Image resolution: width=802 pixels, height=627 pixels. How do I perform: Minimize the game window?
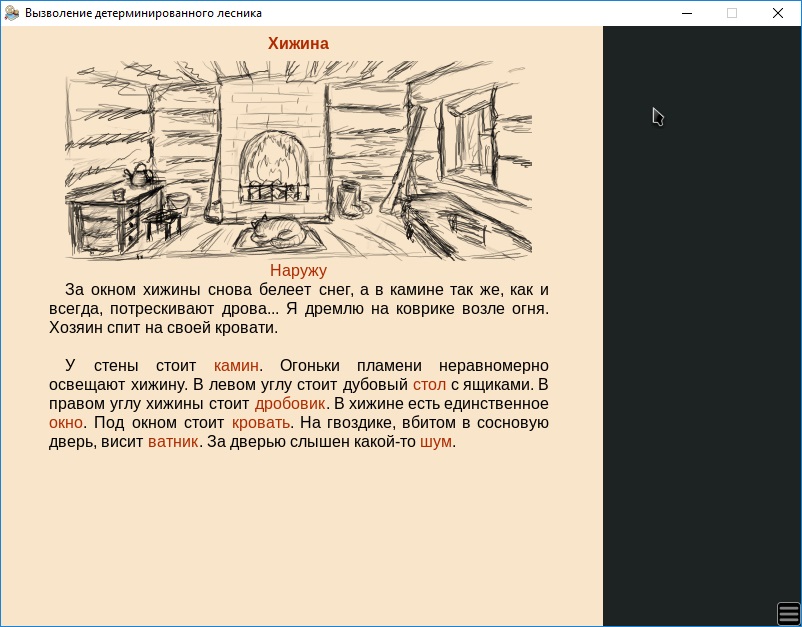click(686, 13)
